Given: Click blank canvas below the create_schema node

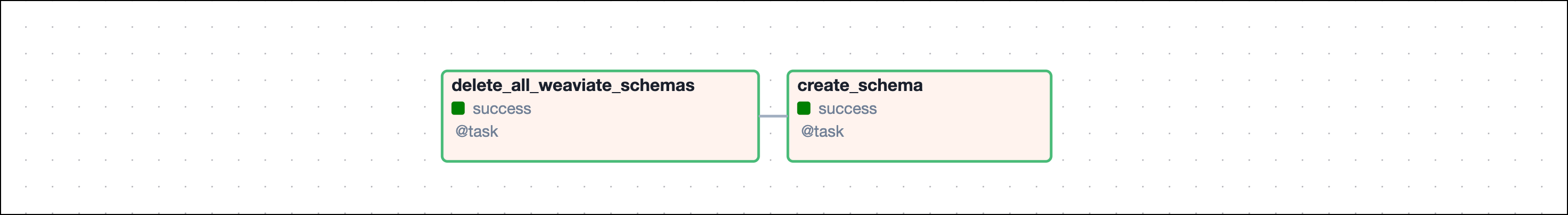Looking at the screenshot, I should point(919,189).
